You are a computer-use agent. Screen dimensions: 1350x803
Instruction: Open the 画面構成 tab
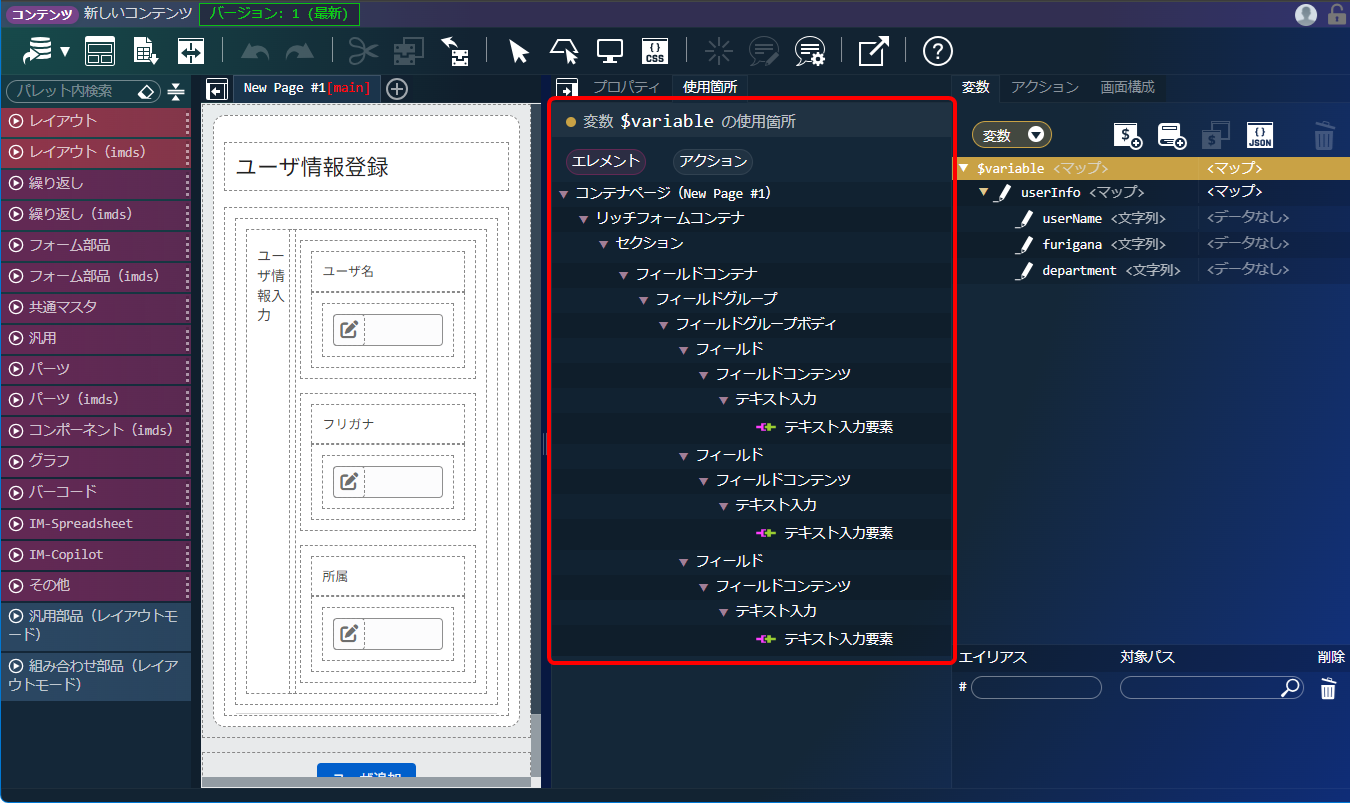coord(1128,87)
